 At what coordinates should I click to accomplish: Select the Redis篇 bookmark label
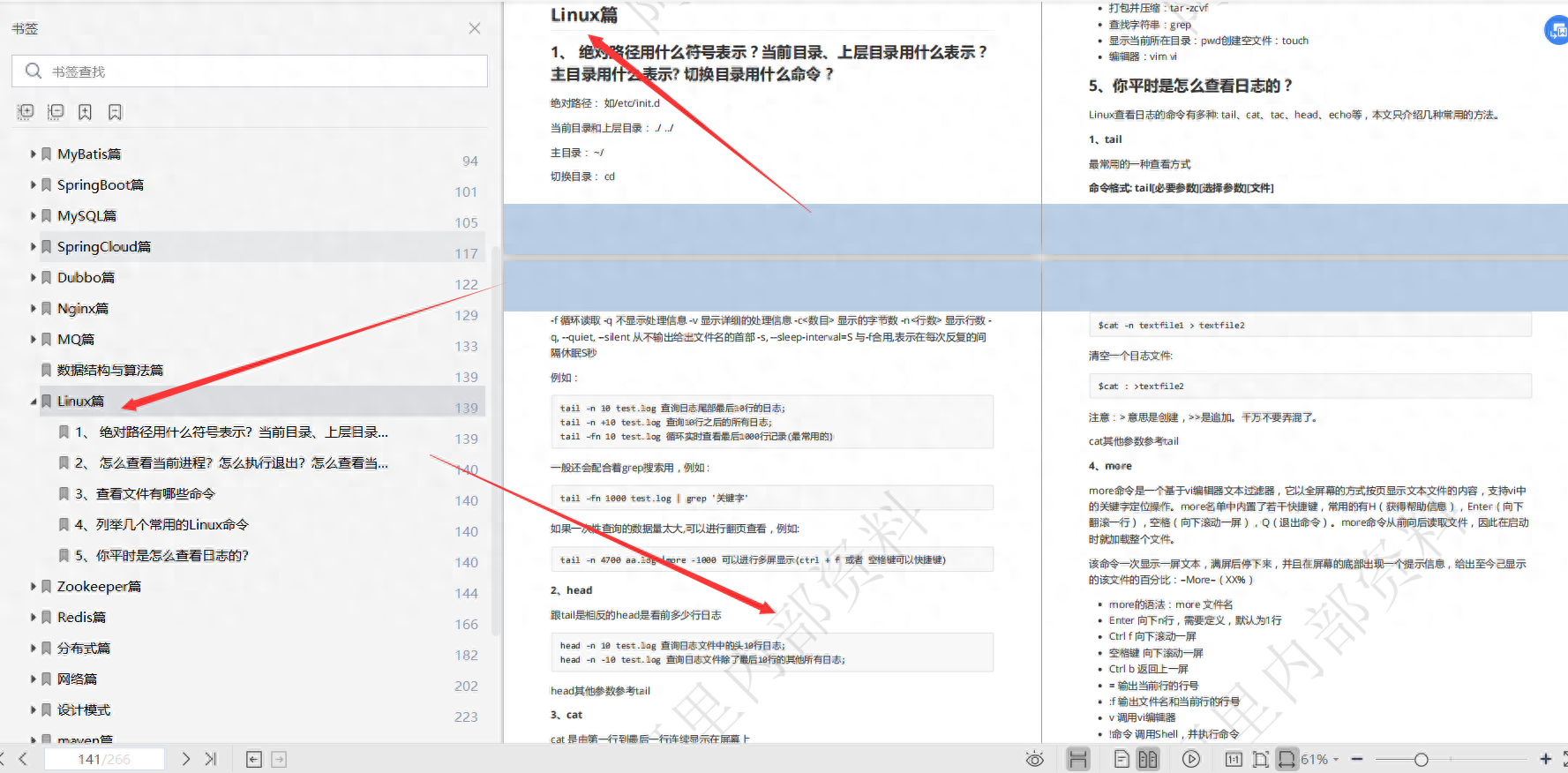(x=81, y=617)
